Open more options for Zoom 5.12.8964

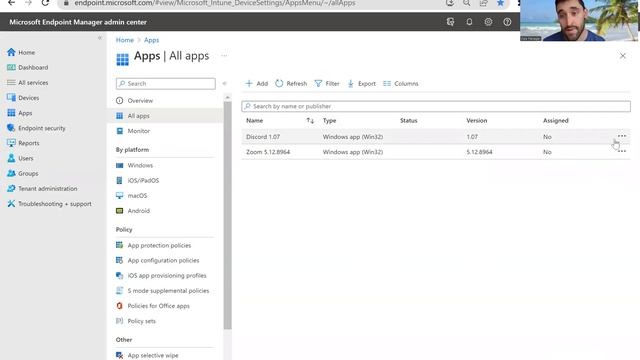click(x=622, y=151)
